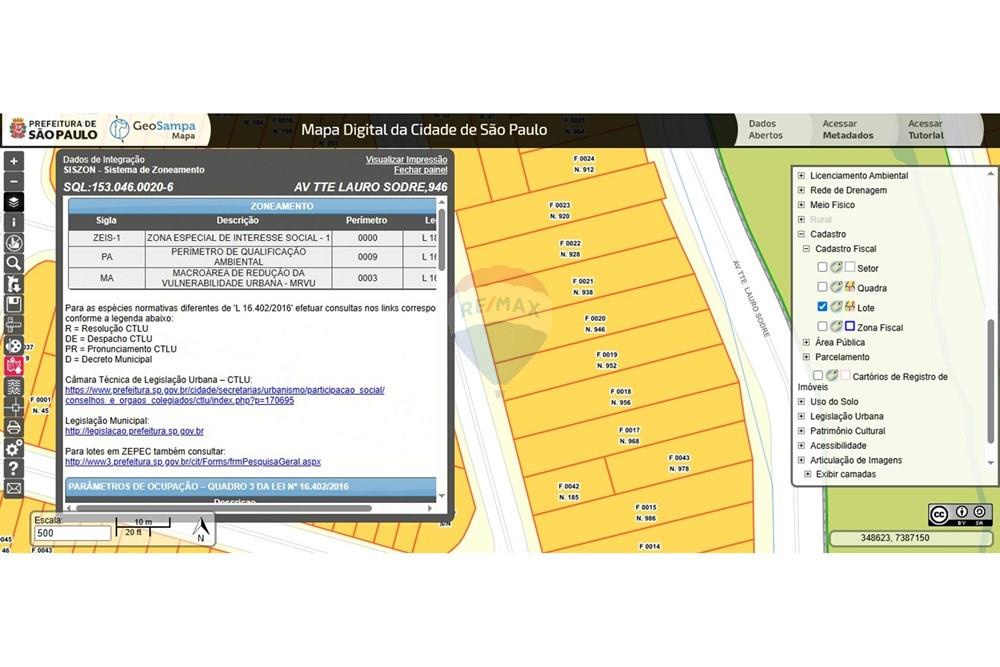Click the zoom out minus button
1000x667 pixels.
tap(13, 181)
